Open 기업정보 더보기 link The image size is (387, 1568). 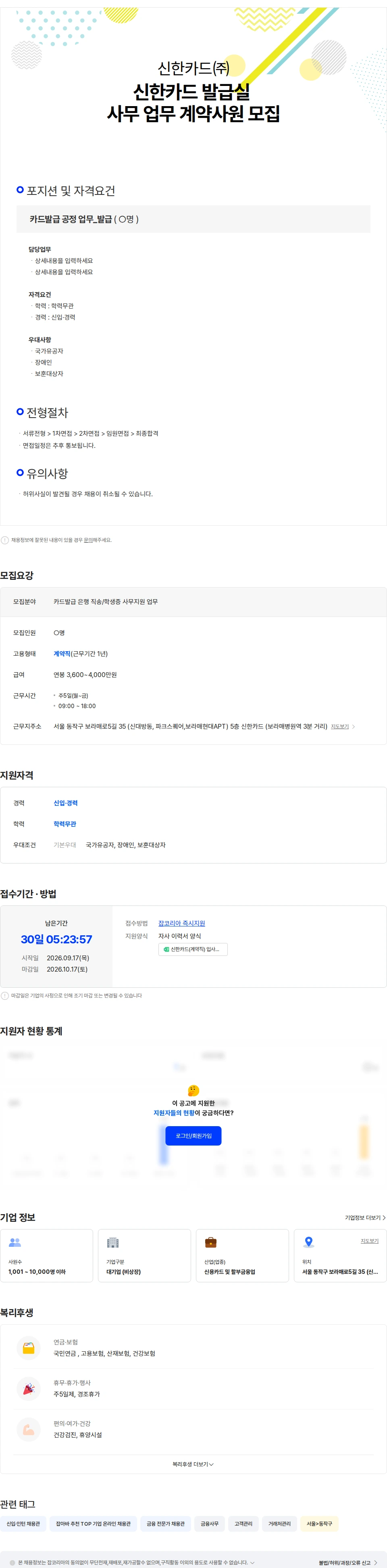click(365, 1217)
